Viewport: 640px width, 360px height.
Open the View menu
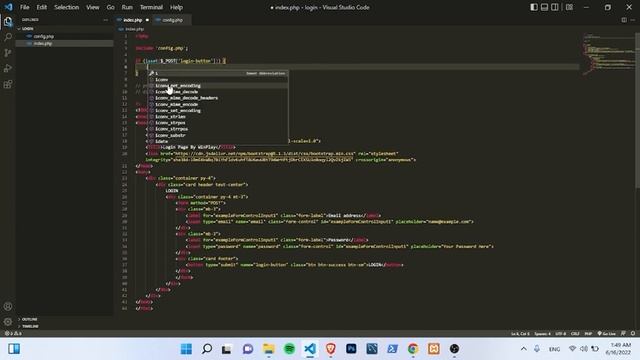tap(93, 7)
